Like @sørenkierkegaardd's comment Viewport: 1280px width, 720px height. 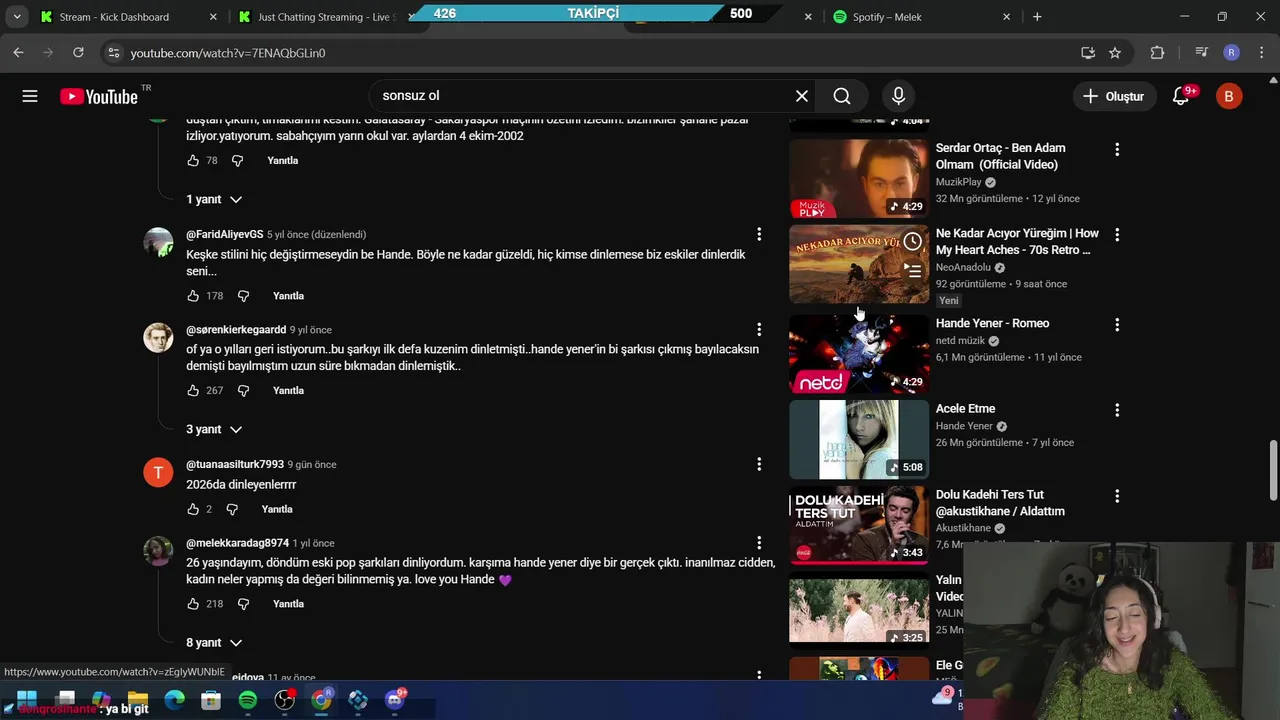[x=193, y=391]
